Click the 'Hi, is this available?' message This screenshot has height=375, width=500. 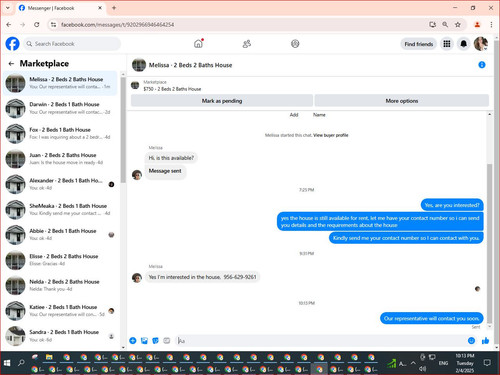coord(171,158)
